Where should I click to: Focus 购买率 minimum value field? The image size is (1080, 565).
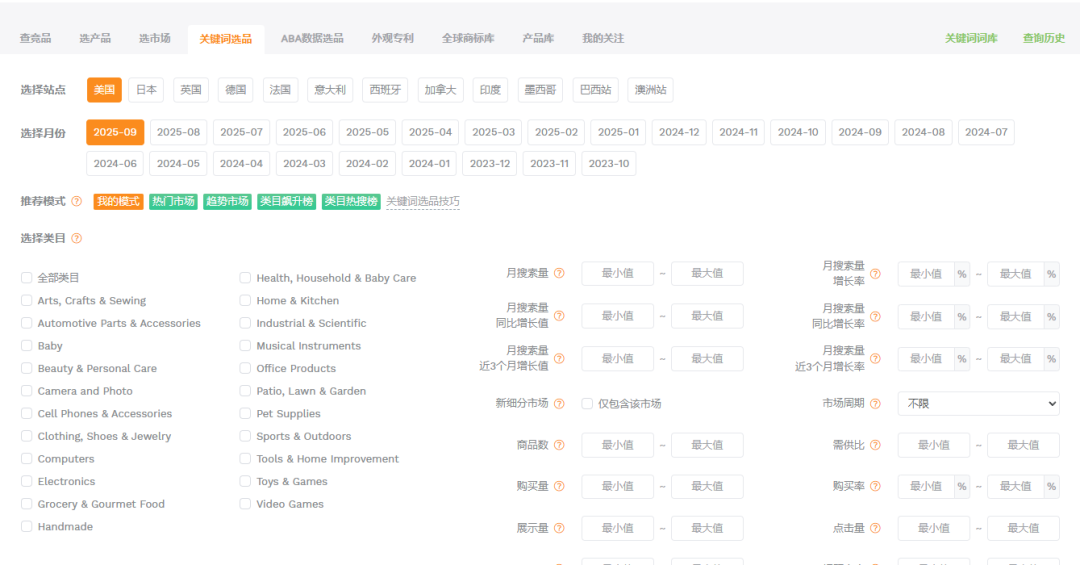tap(926, 486)
